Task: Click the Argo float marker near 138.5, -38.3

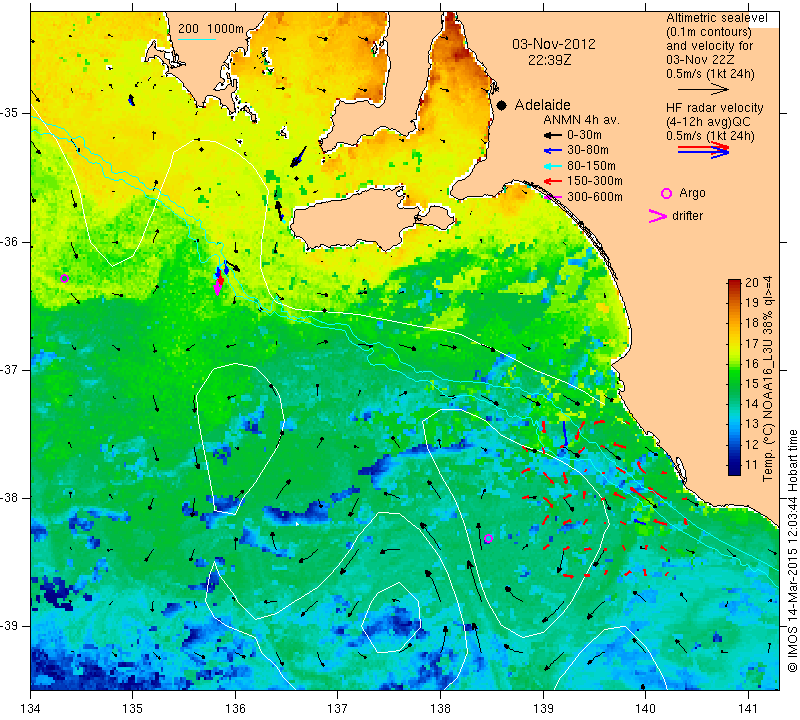Action: click(x=488, y=538)
